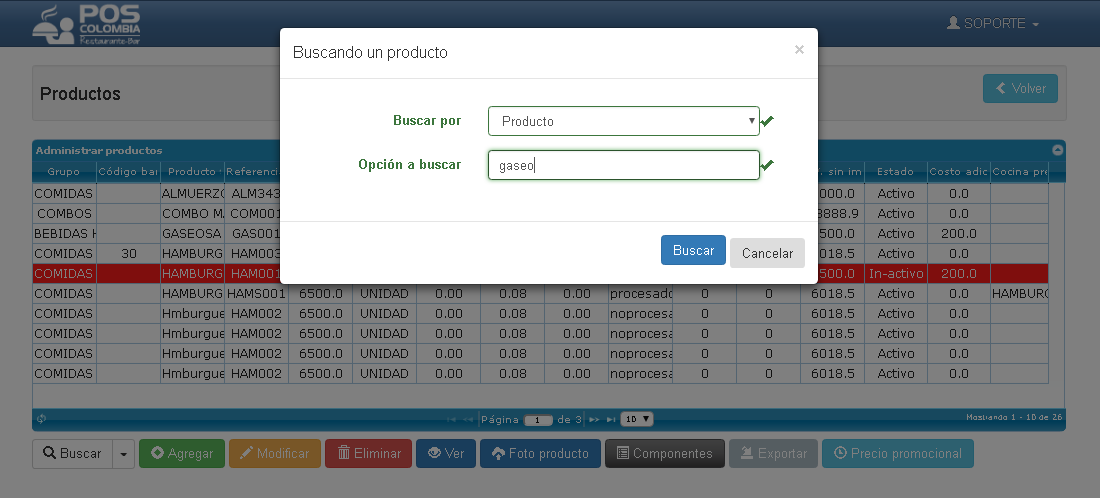This screenshot has height=498, width=1100.
Task: Click the Modificar button
Action: pyautogui.click(x=274, y=454)
